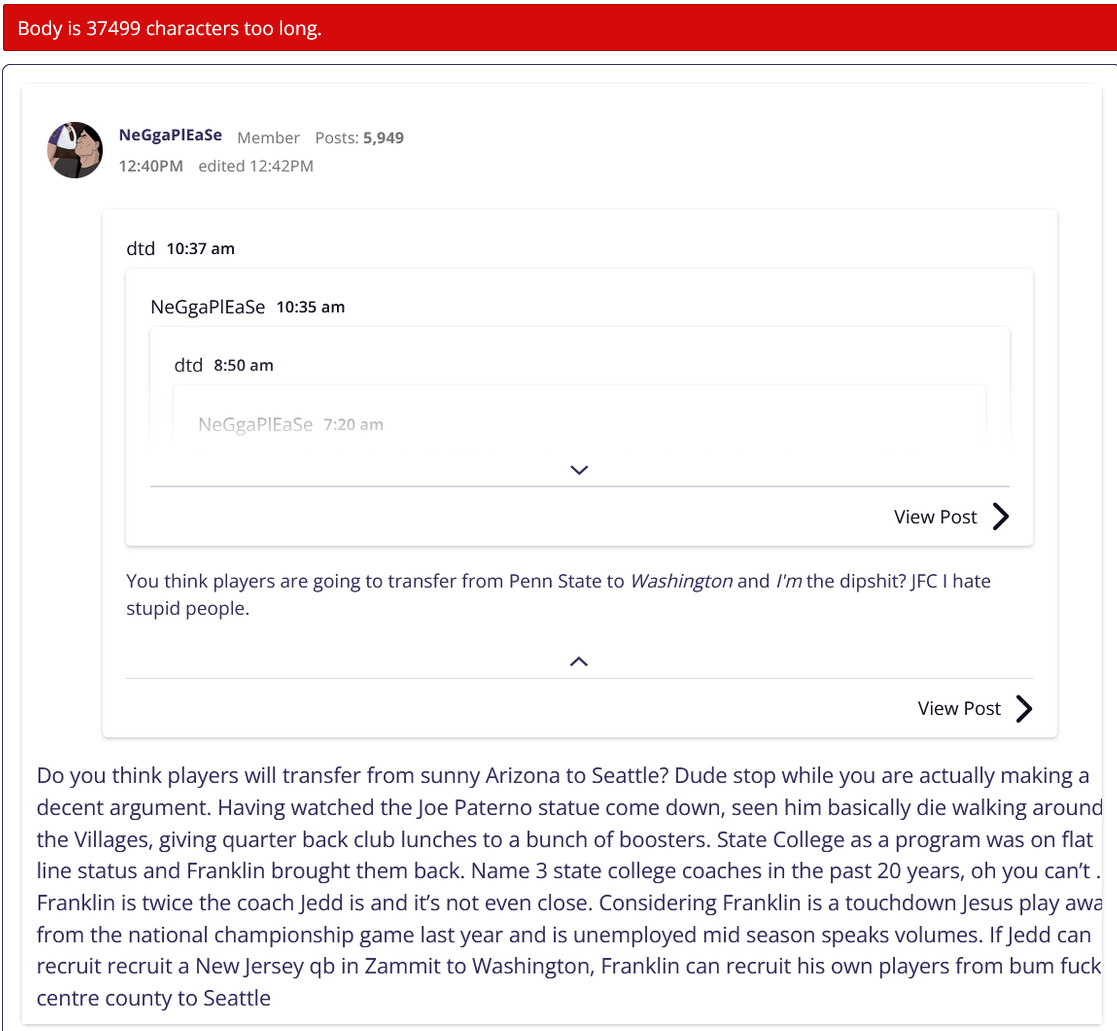Expand the nested quote with the down chevron
Viewport: 1117px width, 1031px height.
pos(578,470)
